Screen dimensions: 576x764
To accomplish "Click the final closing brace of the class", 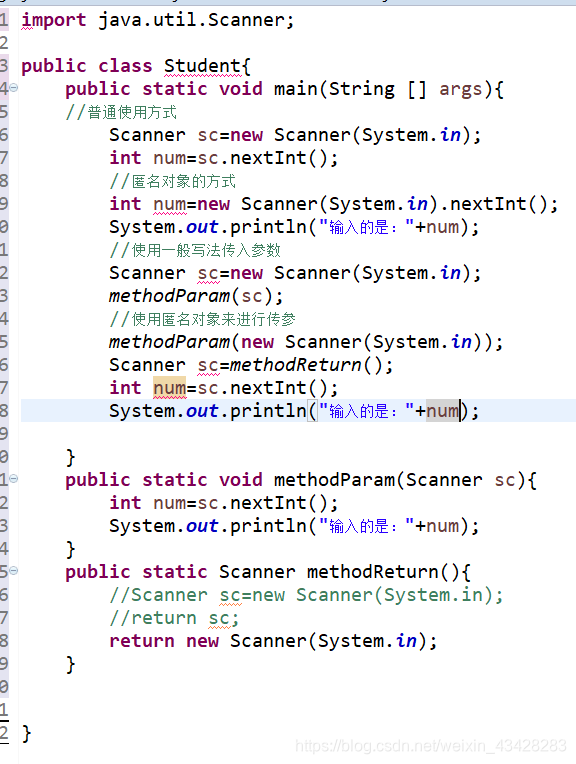I will 27,733.
